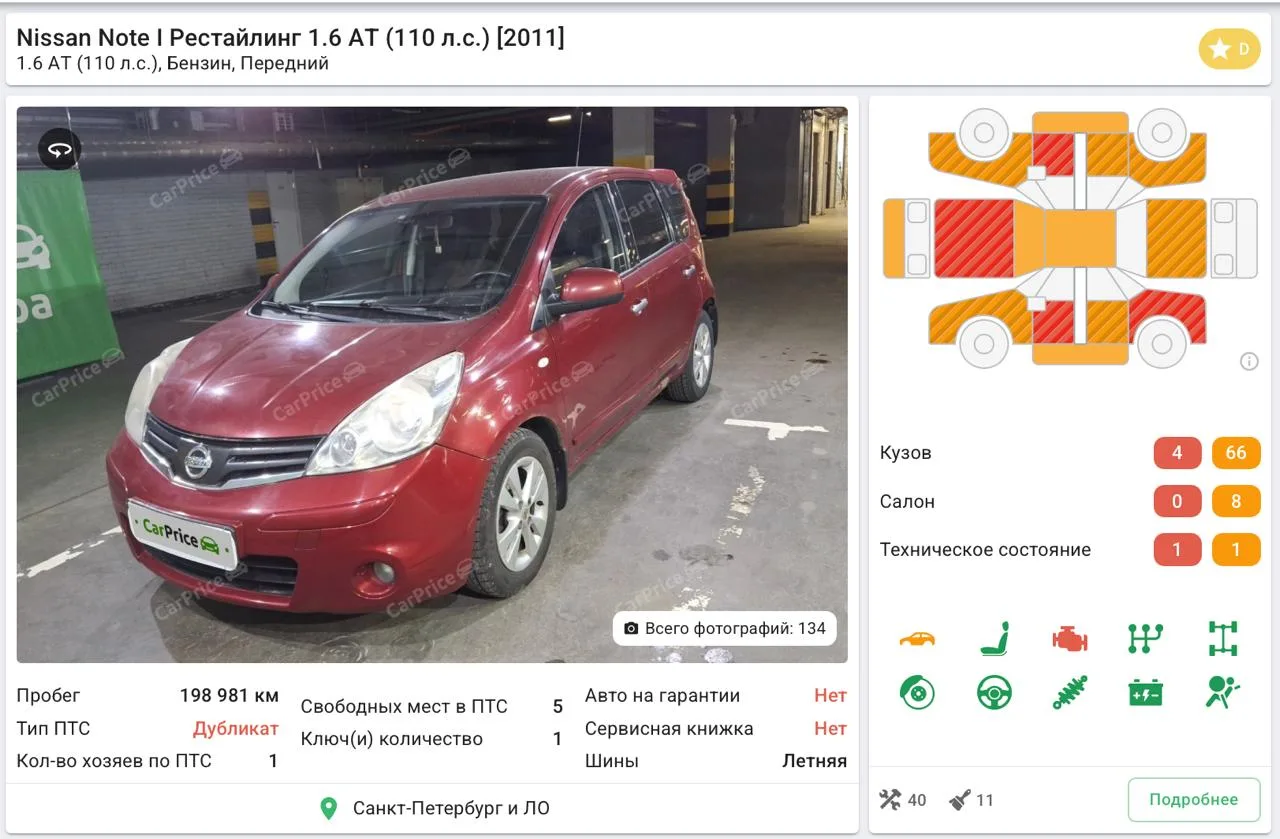
Task: Click the Салон label
Action: pos(907,501)
